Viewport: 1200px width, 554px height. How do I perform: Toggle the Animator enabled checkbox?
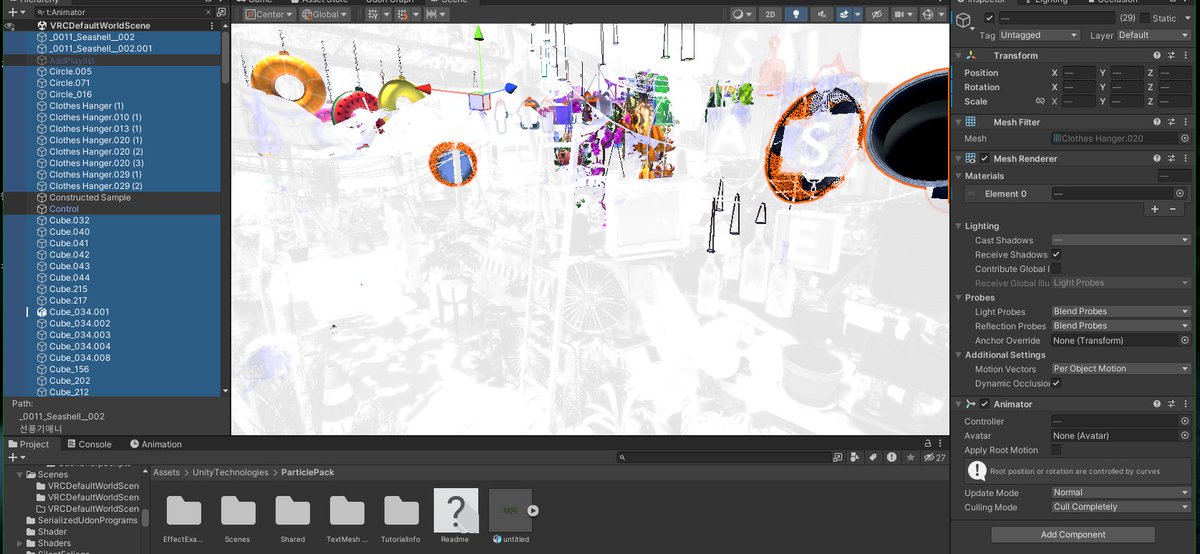(x=985, y=404)
